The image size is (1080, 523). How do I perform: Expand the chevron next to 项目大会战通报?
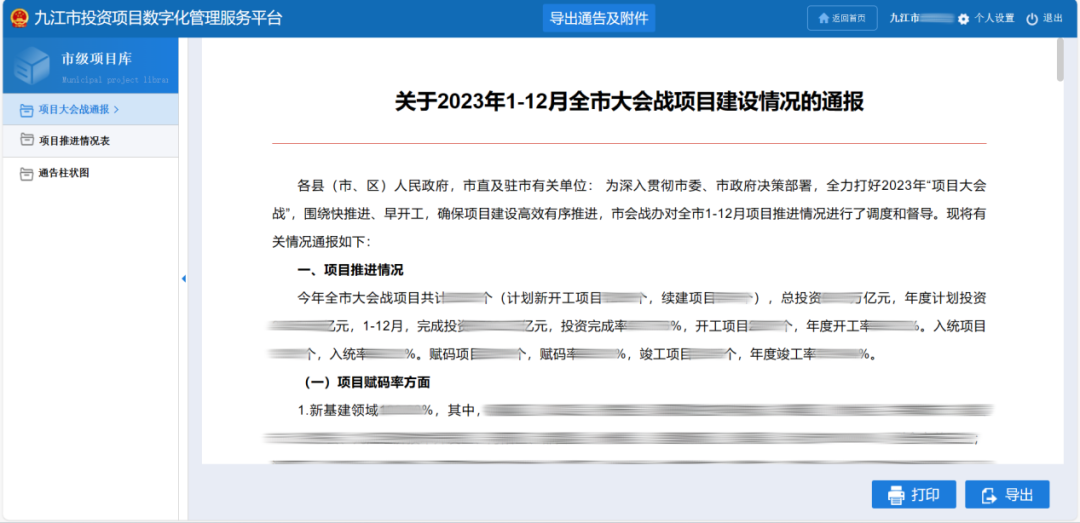(x=117, y=109)
